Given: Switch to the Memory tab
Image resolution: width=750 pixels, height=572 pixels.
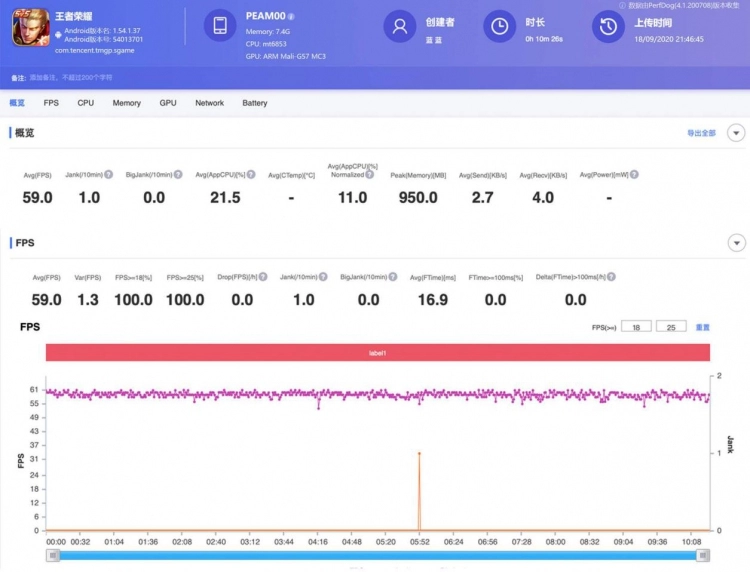Looking at the screenshot, I should pos(126,103).
